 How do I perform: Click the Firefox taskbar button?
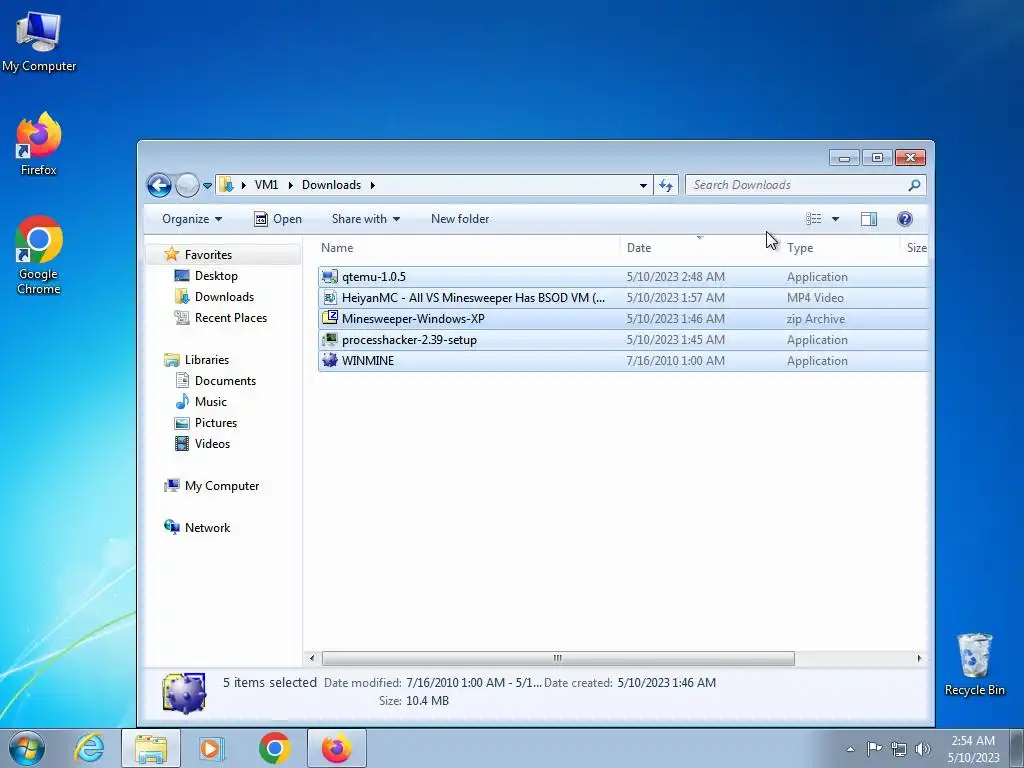coord(336,748)
